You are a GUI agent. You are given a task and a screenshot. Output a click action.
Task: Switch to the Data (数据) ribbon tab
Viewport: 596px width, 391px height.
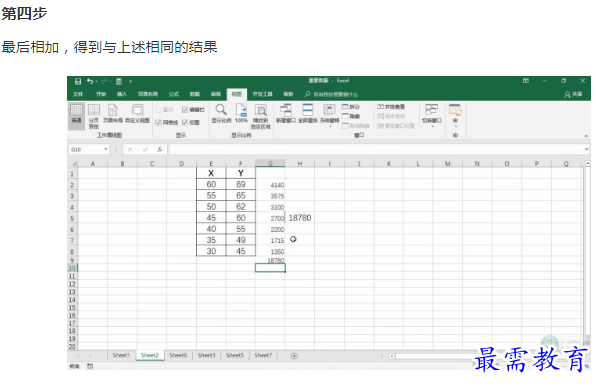click(195, 94)
